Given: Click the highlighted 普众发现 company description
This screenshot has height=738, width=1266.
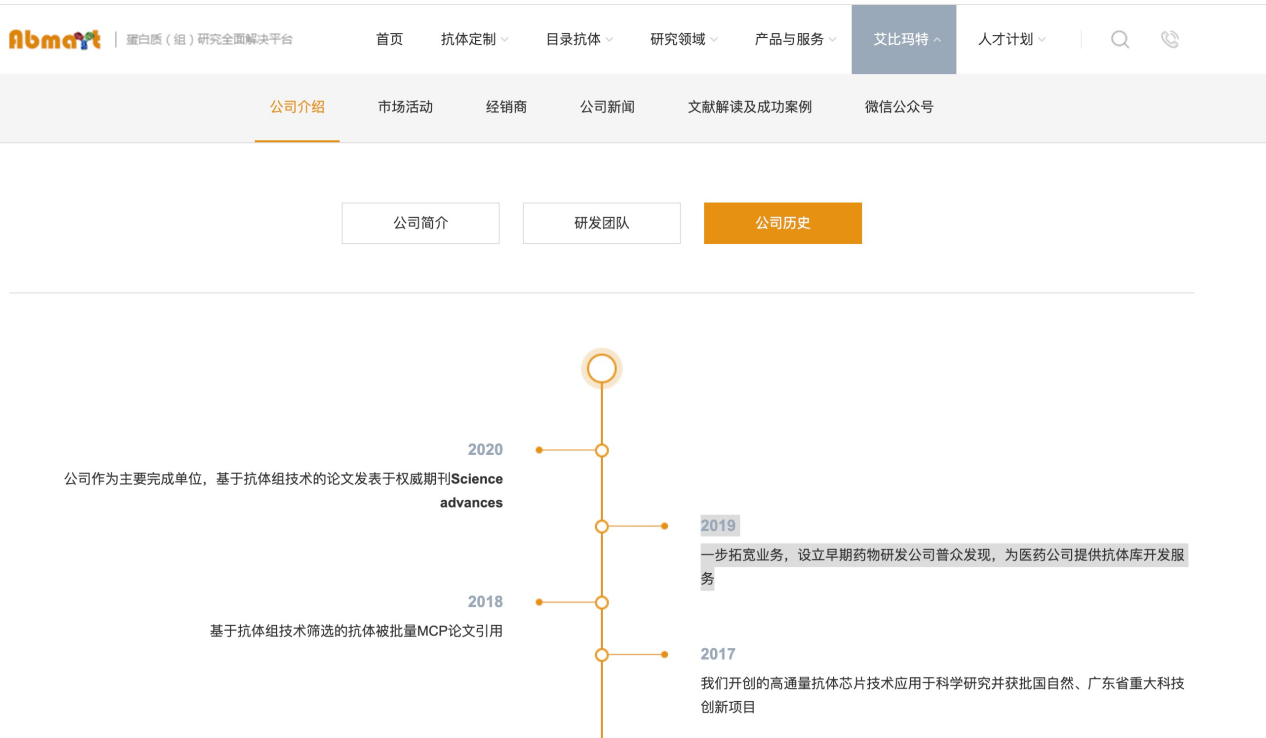Looking at the screenshot, I should coord(943,567).
